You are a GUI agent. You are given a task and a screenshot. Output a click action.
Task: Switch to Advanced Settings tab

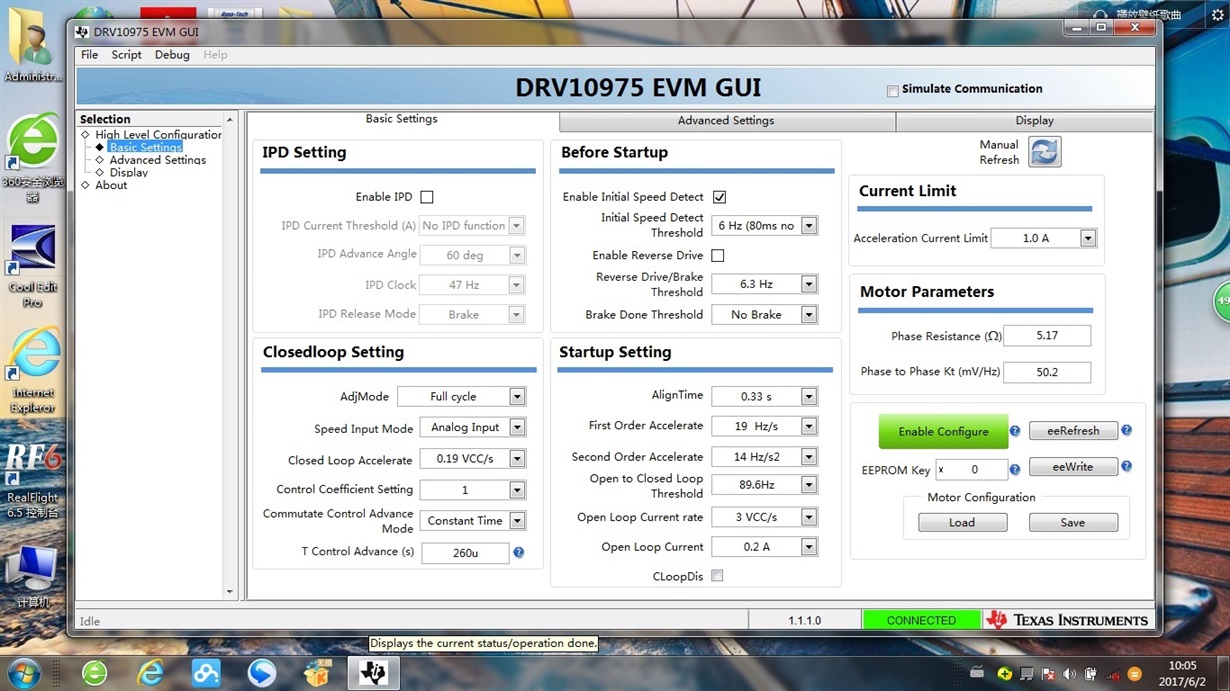coord(726,121)
